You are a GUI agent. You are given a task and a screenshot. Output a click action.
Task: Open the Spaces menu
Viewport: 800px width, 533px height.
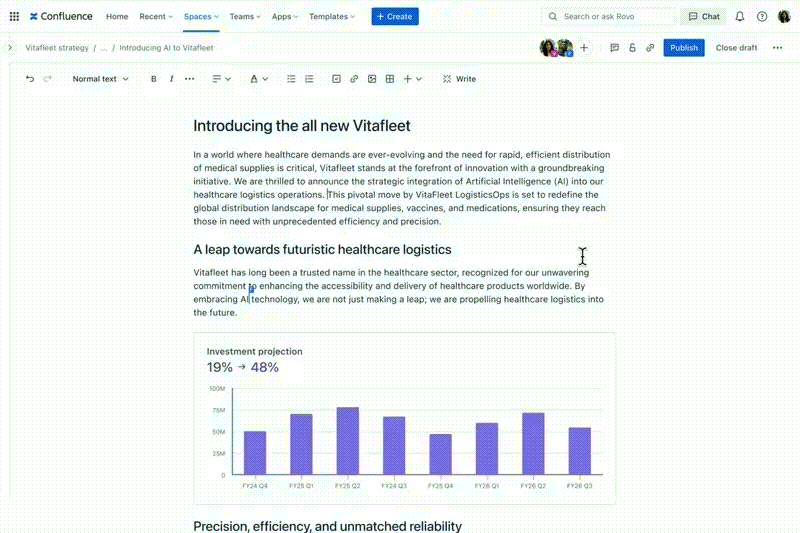tap(201, 17)
